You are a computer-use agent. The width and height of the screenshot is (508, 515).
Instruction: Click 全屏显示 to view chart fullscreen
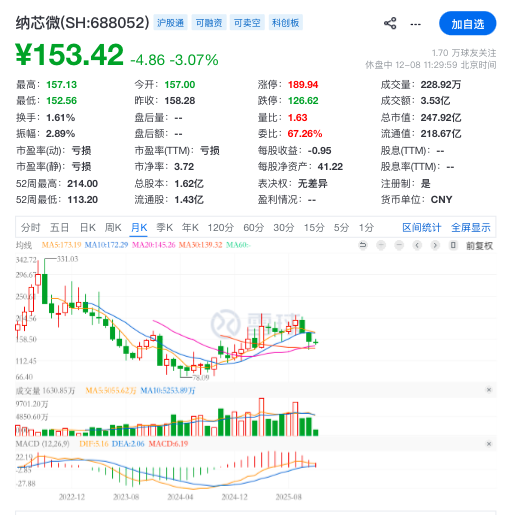tap(471, 228)
